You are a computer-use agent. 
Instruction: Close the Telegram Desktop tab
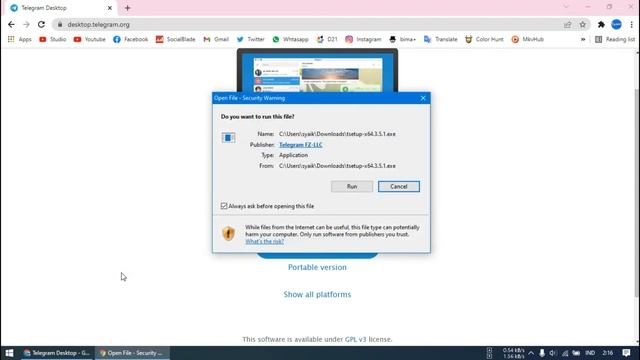(109, 8)
